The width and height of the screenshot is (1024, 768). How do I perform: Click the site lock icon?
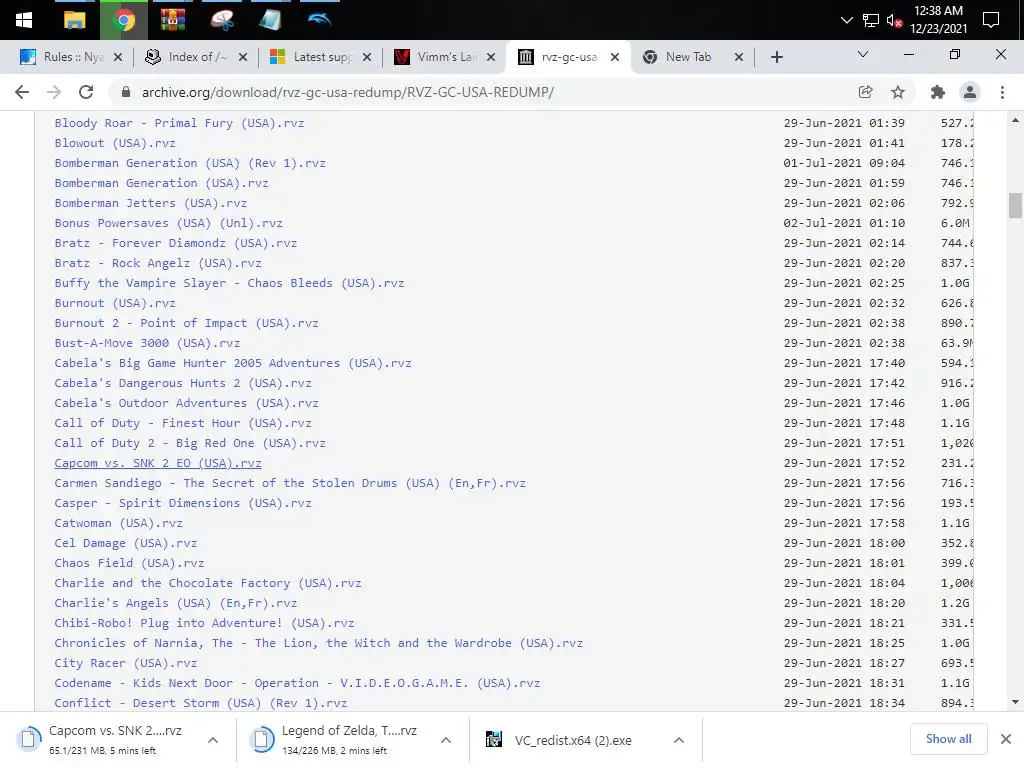click(x=126, y=92)
